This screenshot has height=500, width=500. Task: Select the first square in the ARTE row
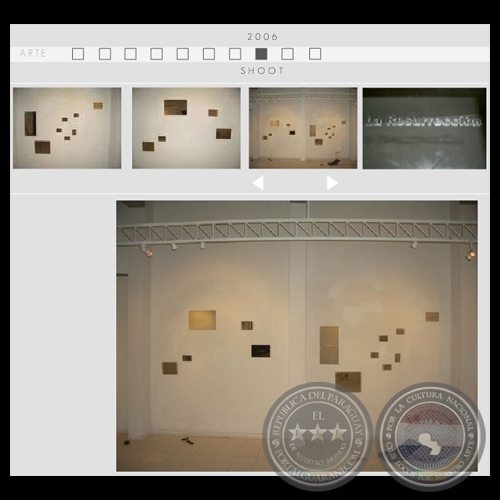[x=78, y=54]
